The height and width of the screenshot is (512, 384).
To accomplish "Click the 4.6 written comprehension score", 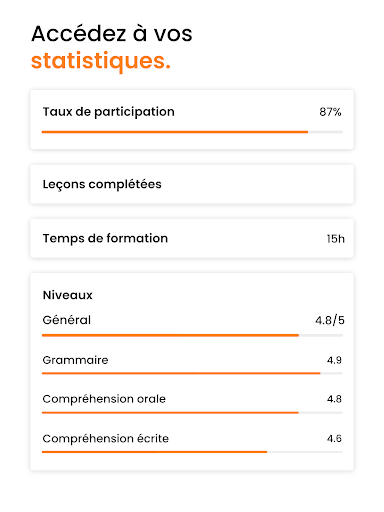I will [334, 438].
